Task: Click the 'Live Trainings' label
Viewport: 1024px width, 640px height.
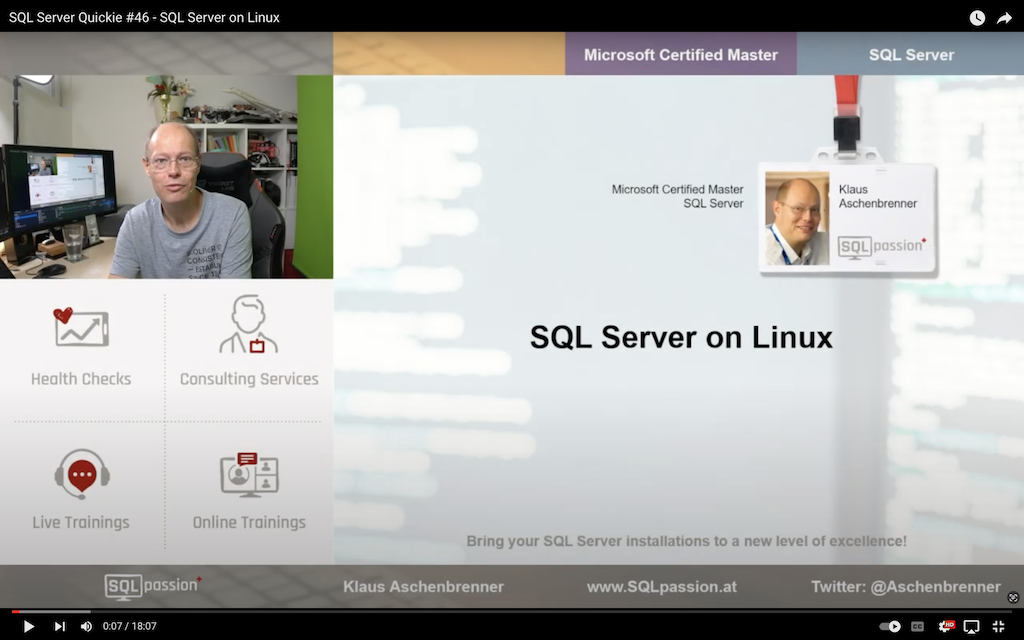Action: (x=81, y=522)
